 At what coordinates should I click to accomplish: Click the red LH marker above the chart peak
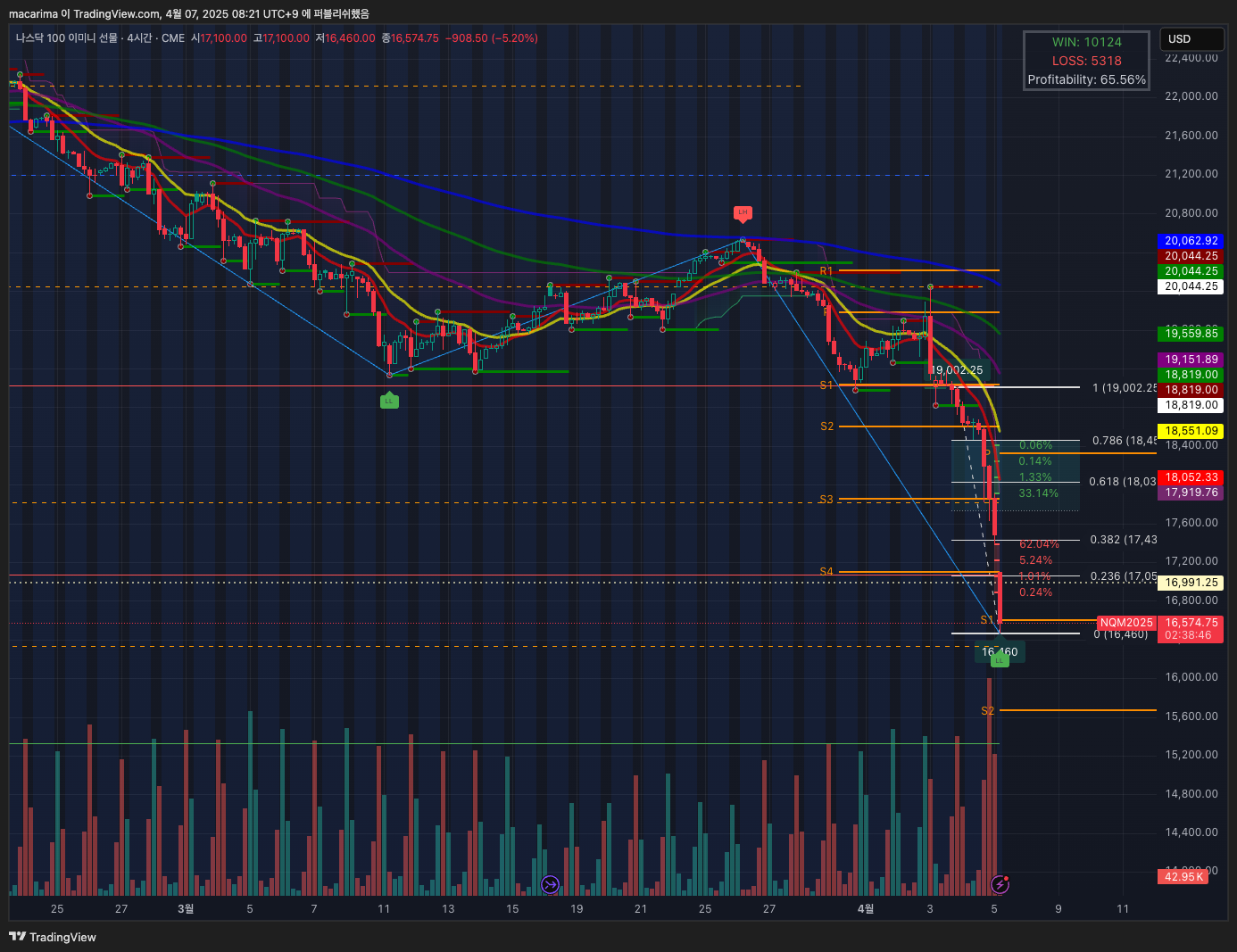(x=743, y=212)
